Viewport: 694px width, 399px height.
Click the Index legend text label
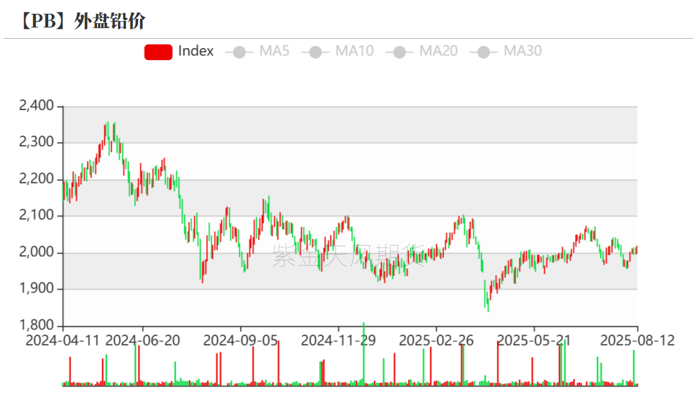[196, 51]
